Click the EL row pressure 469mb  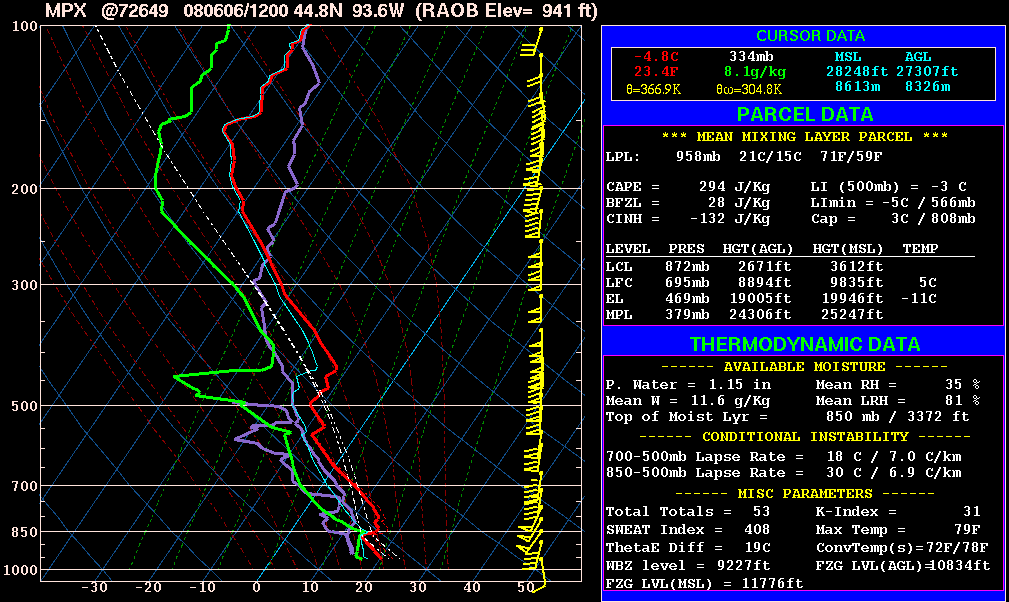(x=687, y=299)
